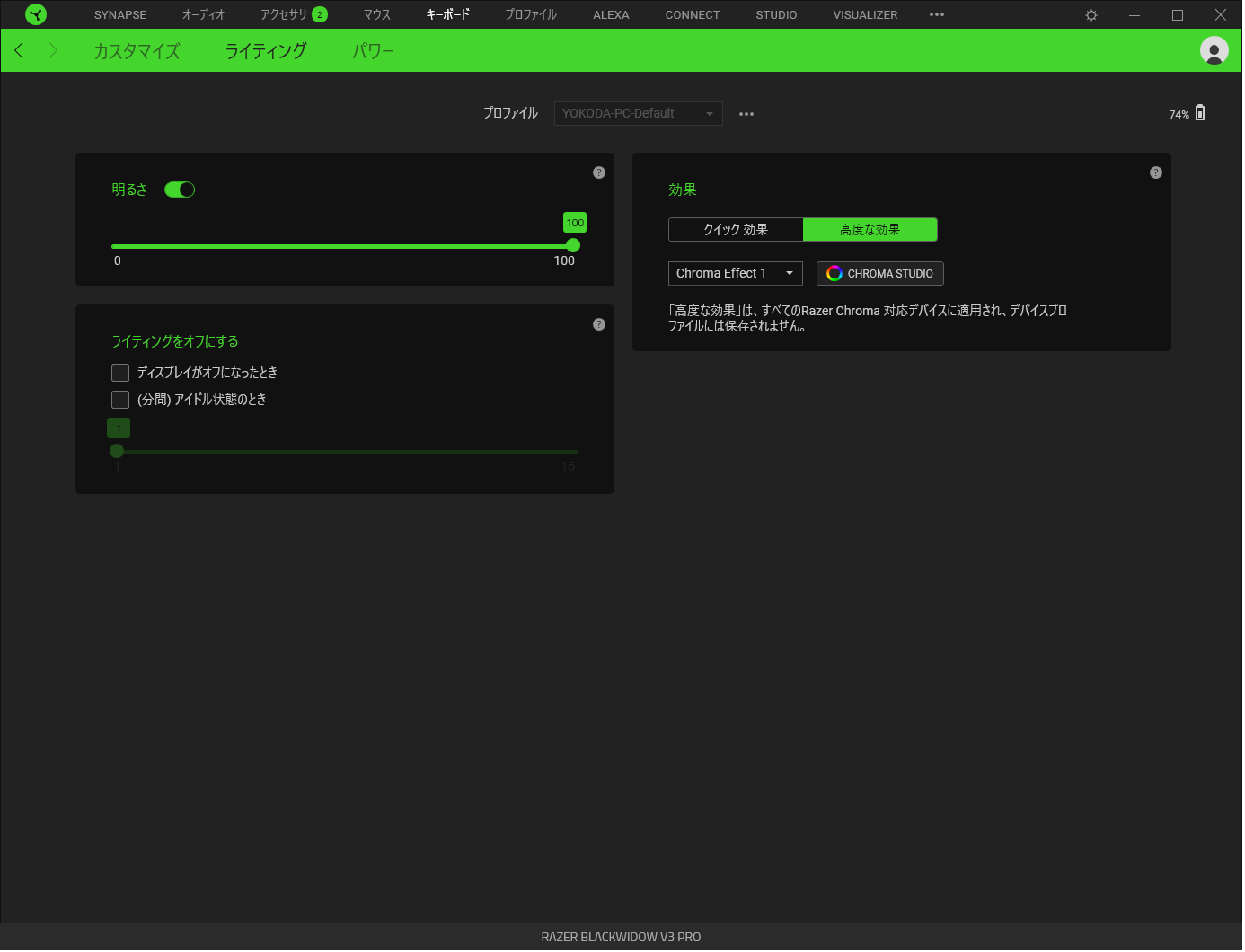
Task: Switch to the アクセサリ tab
Action: pos(284,15)
